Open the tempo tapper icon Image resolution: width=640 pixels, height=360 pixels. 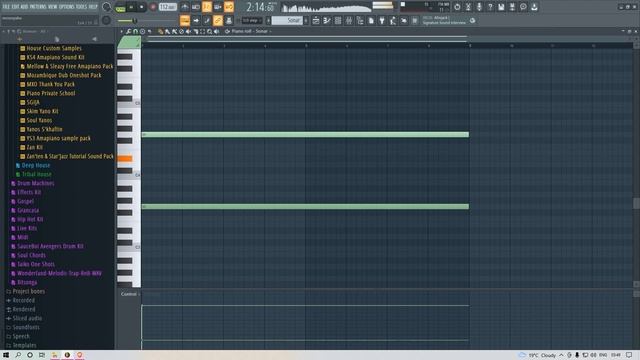(x=393, y=20)
